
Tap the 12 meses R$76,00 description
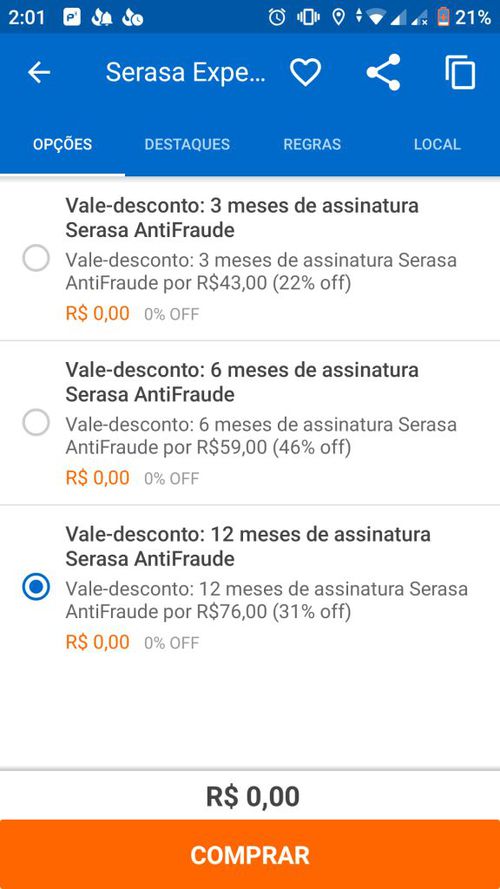267,600
